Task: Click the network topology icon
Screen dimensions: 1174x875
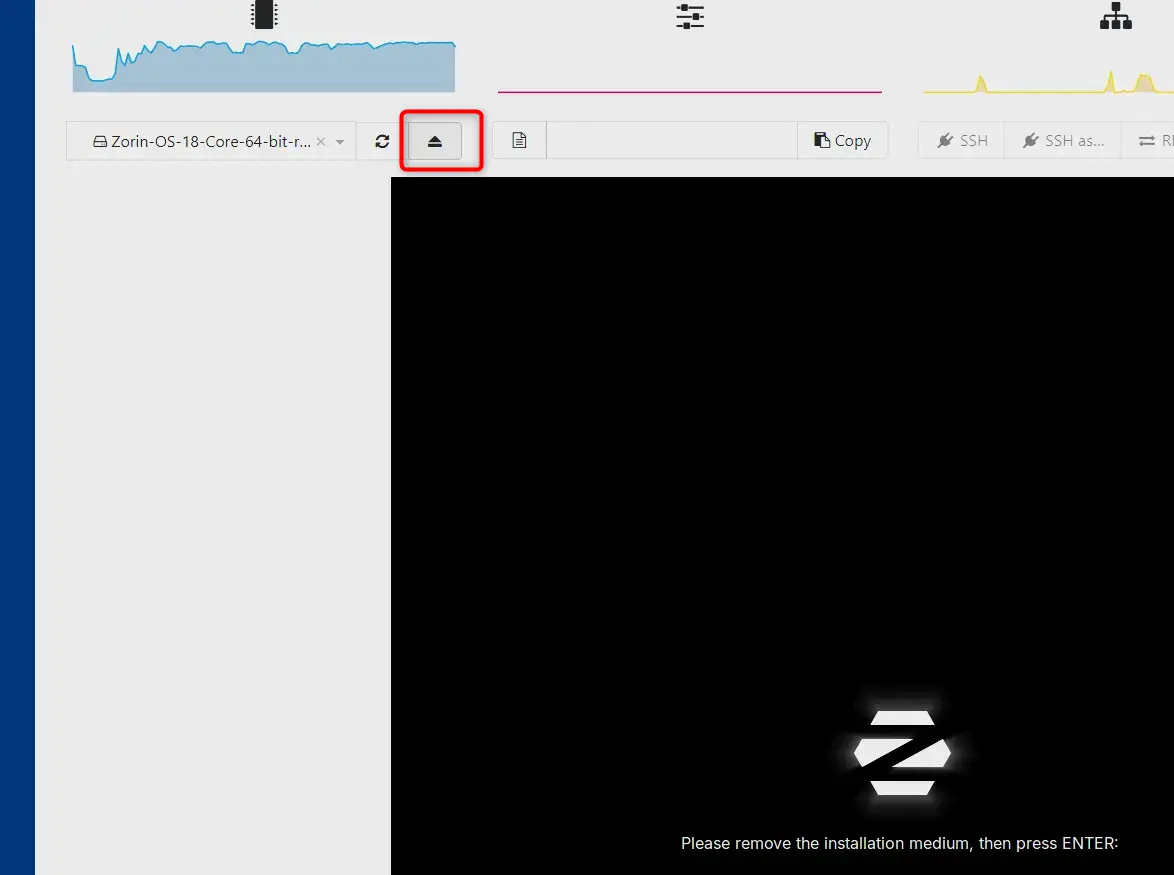Action: point(1115,16)
